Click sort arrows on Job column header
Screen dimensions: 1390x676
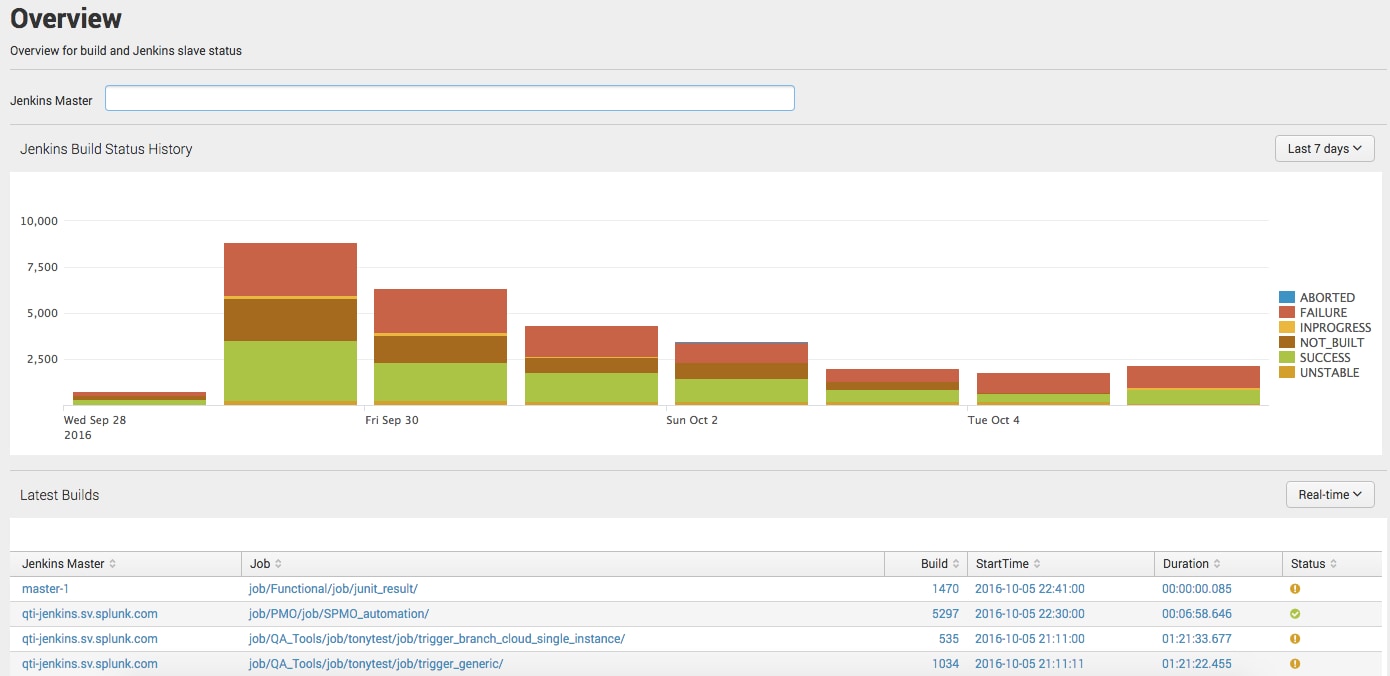point(278,564)
